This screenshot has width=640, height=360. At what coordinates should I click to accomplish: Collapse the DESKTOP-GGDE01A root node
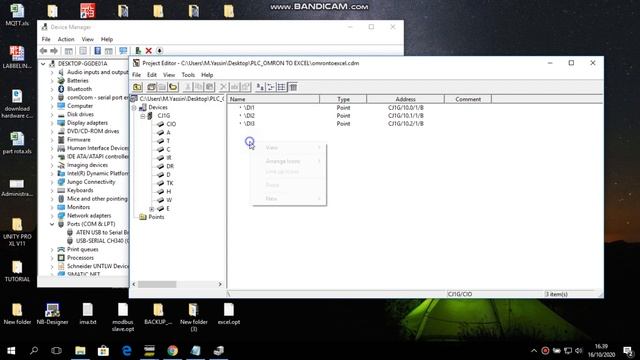coord(43,64)
